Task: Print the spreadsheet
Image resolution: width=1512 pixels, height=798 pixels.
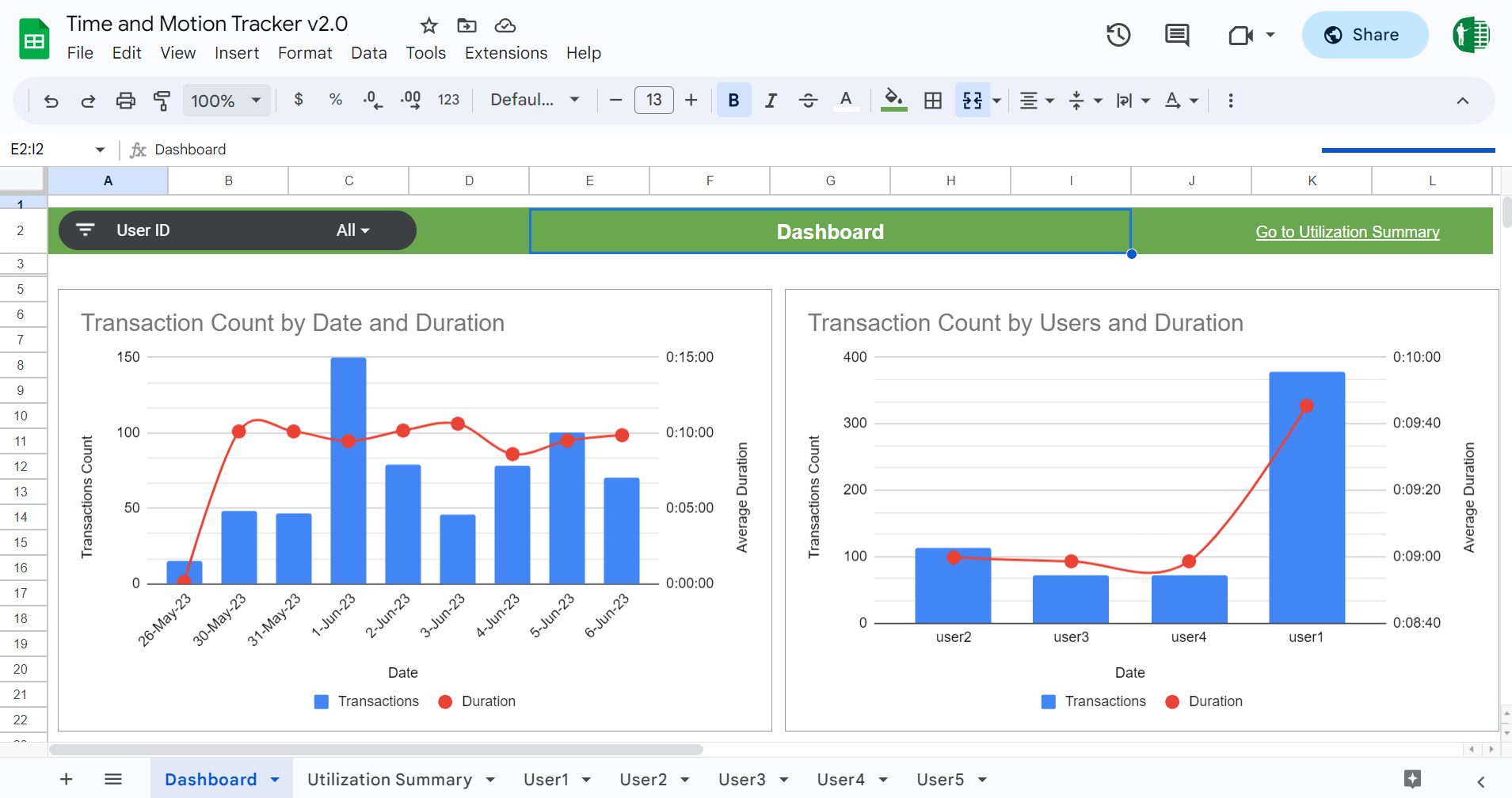Action: coord(125,101)
